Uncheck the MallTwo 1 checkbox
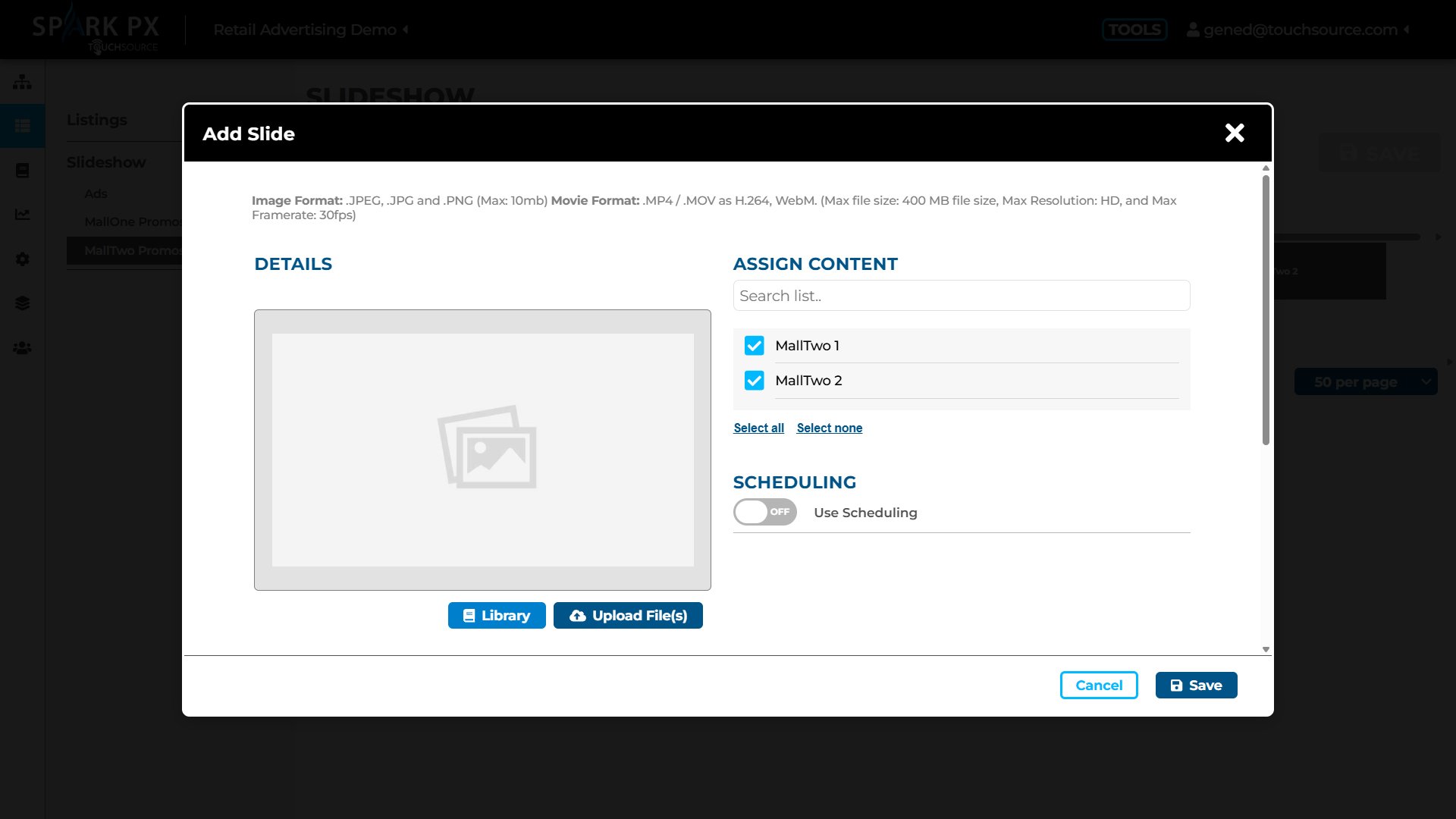The width and height of the screenshot is (1456, 819). [754, 345]
